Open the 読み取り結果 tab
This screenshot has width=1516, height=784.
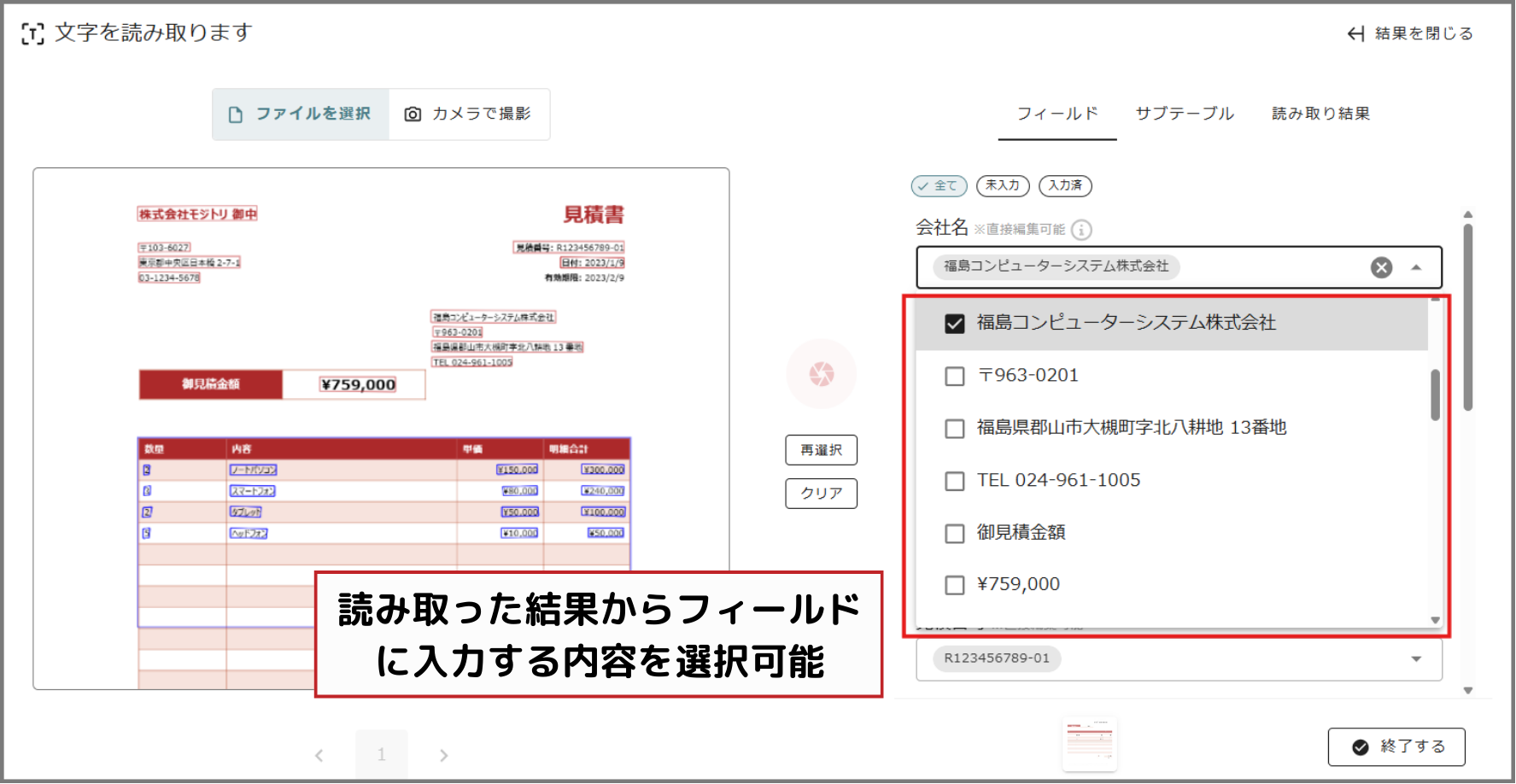(x=1320, y=114)
